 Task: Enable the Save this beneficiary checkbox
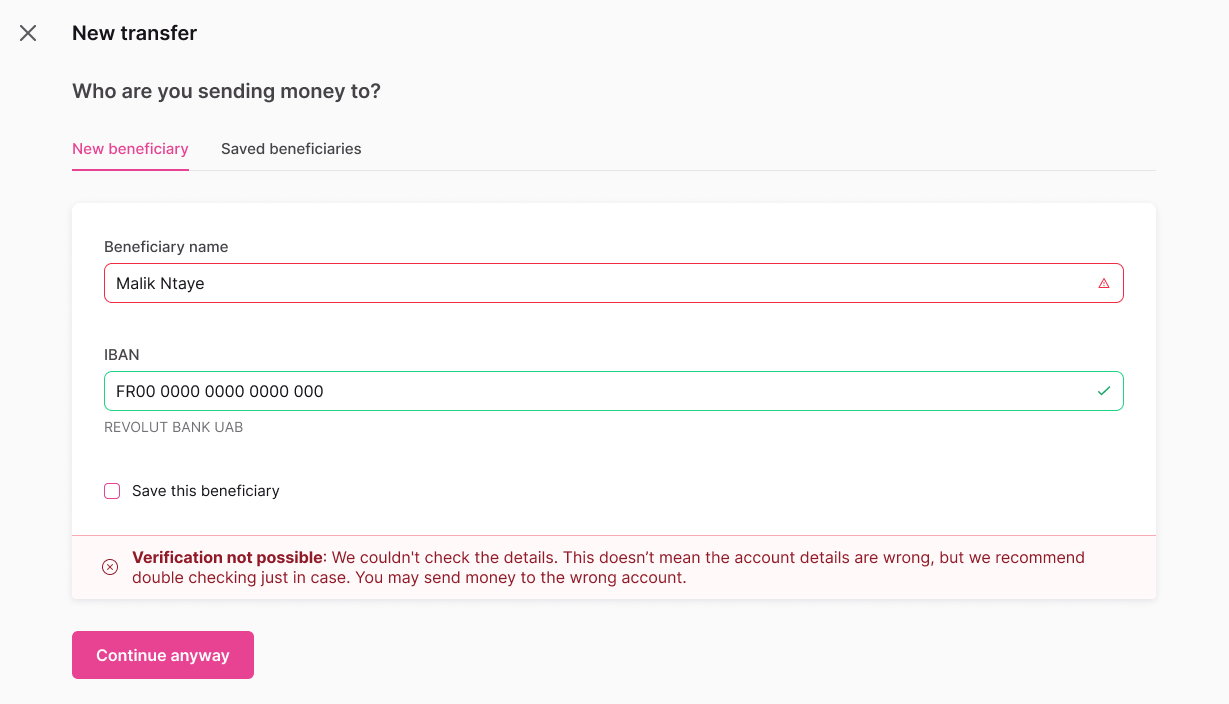(111, 491)
